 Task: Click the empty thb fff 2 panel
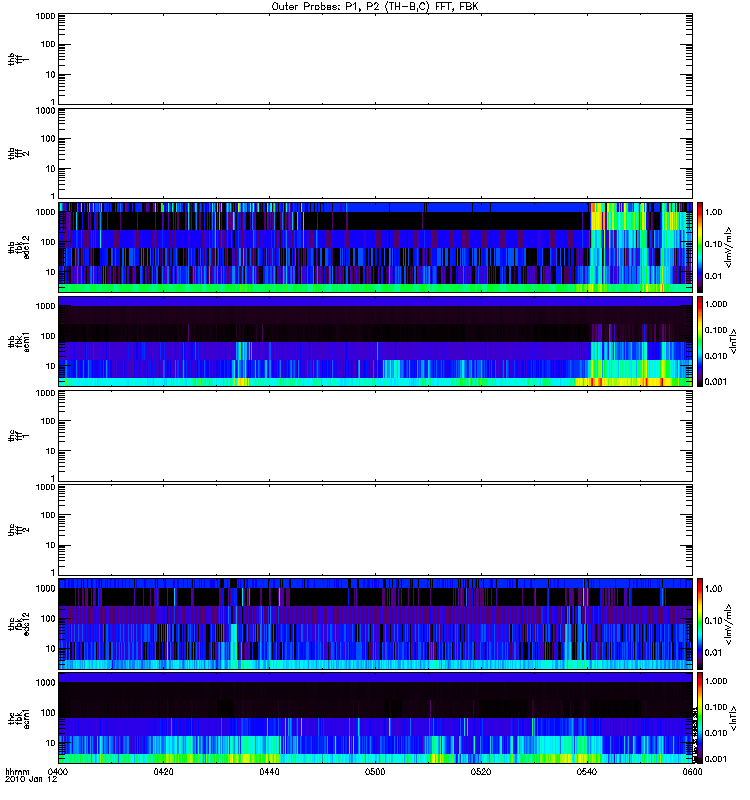376,153
